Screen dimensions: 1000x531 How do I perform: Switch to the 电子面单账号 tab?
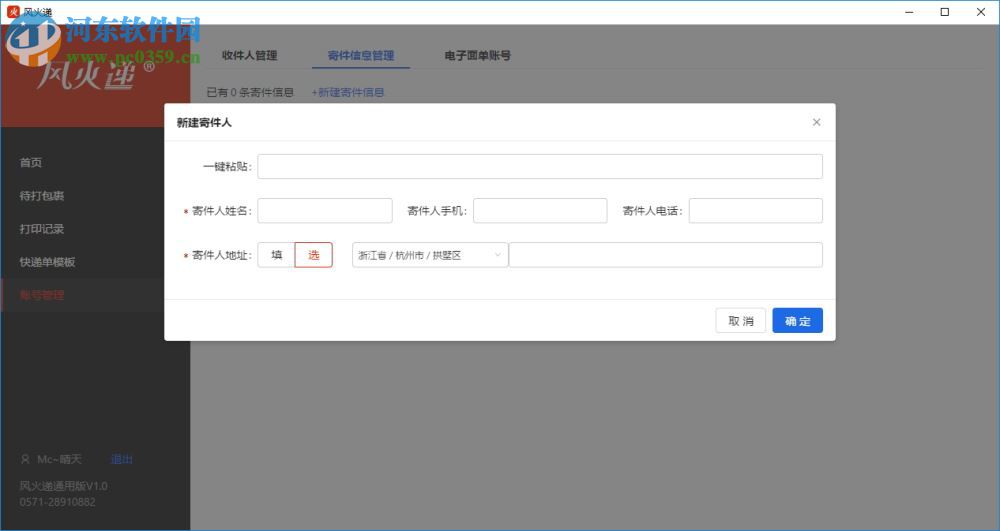(478, 55)
